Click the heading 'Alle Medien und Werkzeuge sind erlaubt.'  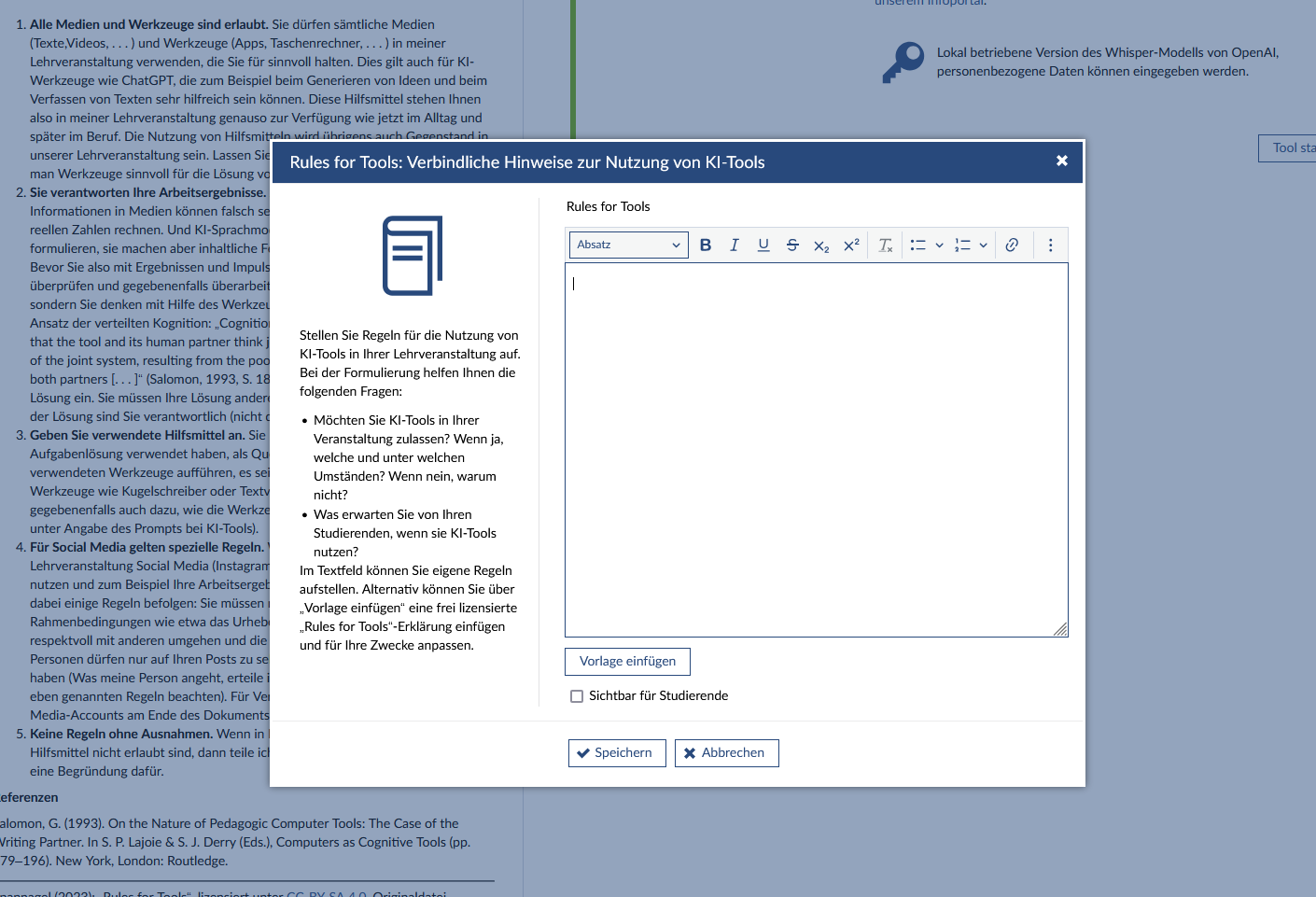[148, 24]
